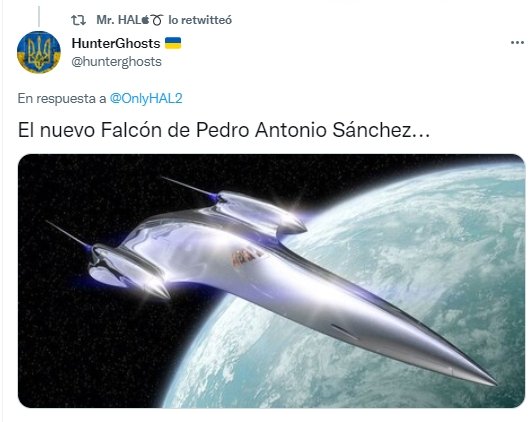Click the apple emoji after Mr. HAL
Screen dimensions: 530x422
pos(145,20)
